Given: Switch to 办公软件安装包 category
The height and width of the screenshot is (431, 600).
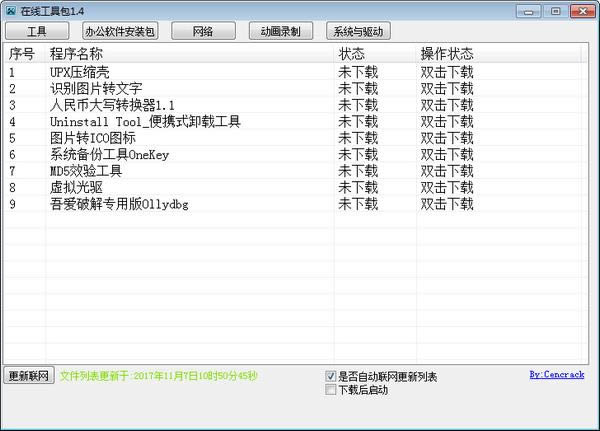Looking at the screenshot, I should coord(120,31).
